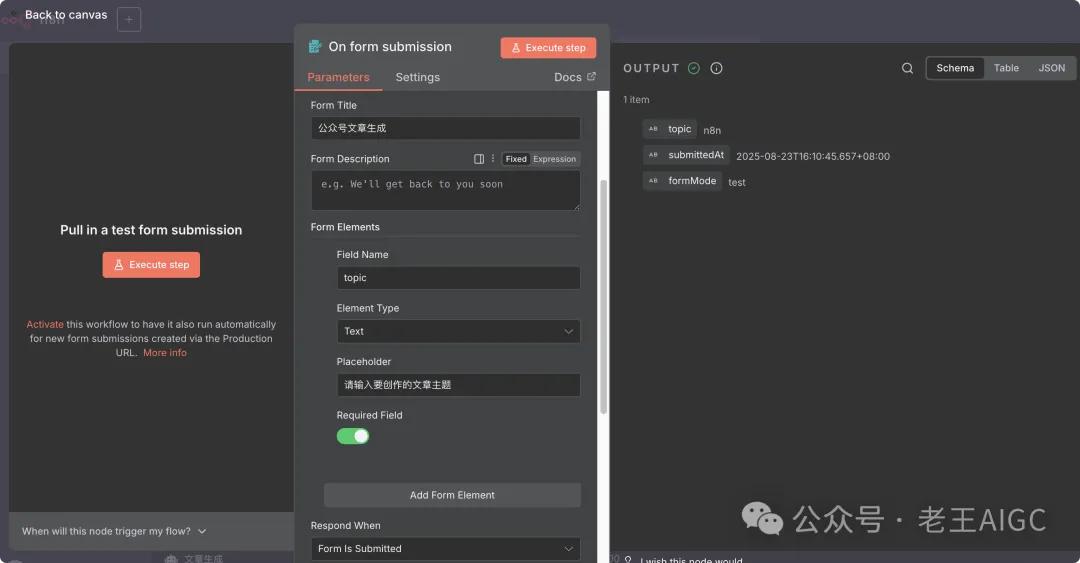The width and height of the screenshot is (1080, 563).
Task: Switch to the Parameters tab
Action: pos(338,77)
